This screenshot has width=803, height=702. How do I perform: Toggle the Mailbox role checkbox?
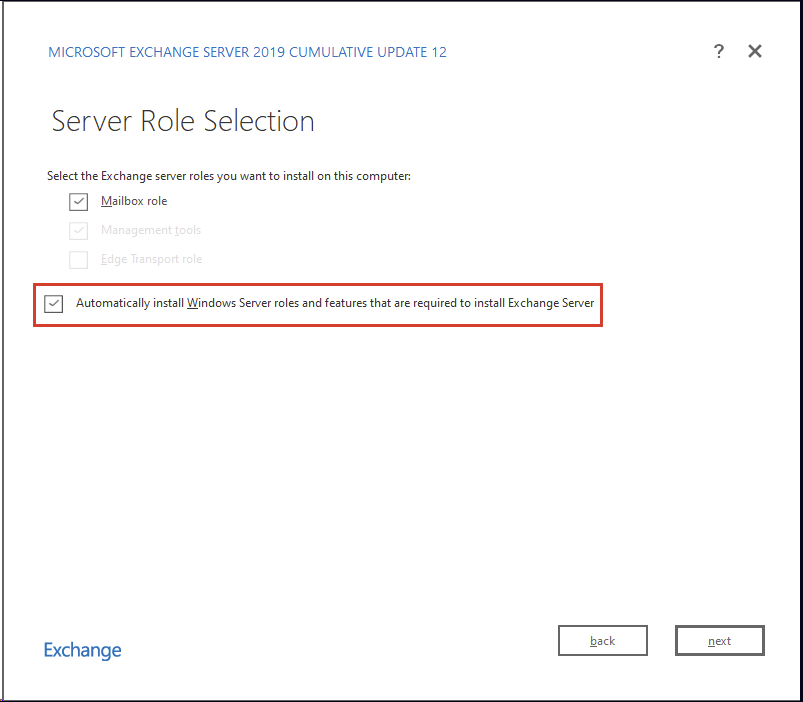[x=79, y=202]
